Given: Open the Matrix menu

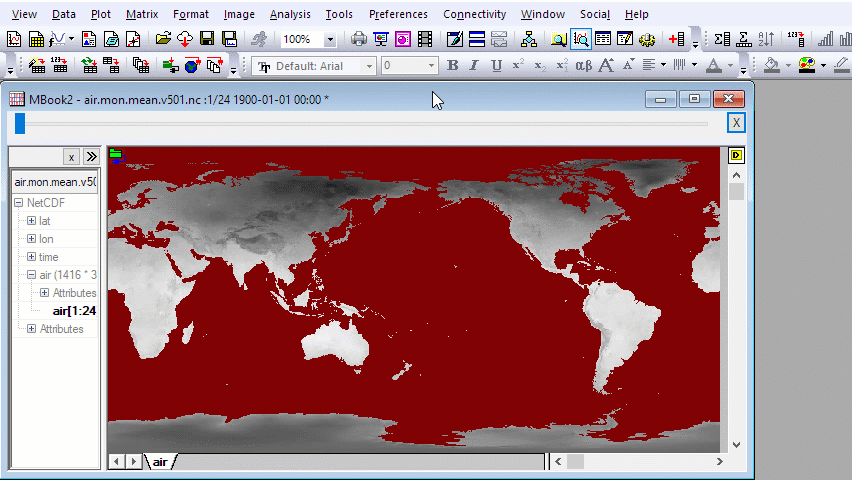Looking at the screenshot, I should (x=142, y=14).
